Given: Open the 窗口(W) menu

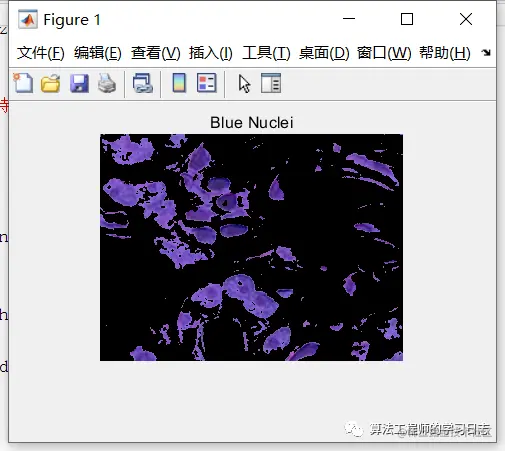Looking at the screenshot, I should point(384,53).
